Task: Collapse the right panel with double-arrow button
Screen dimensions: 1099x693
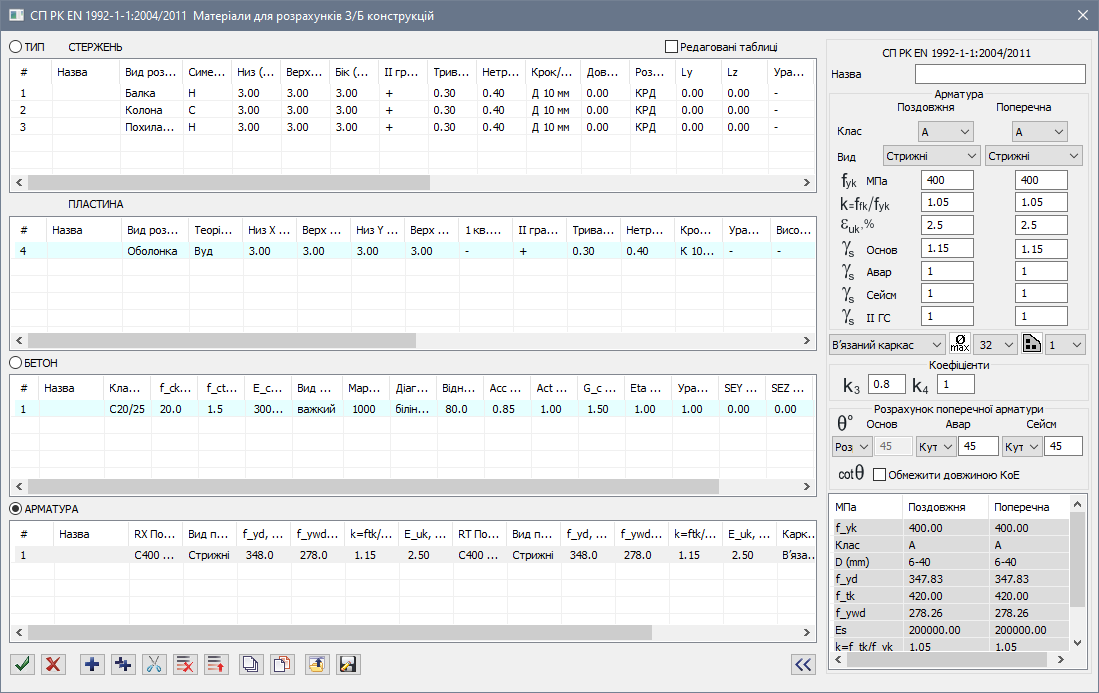Action: point(802,663)
